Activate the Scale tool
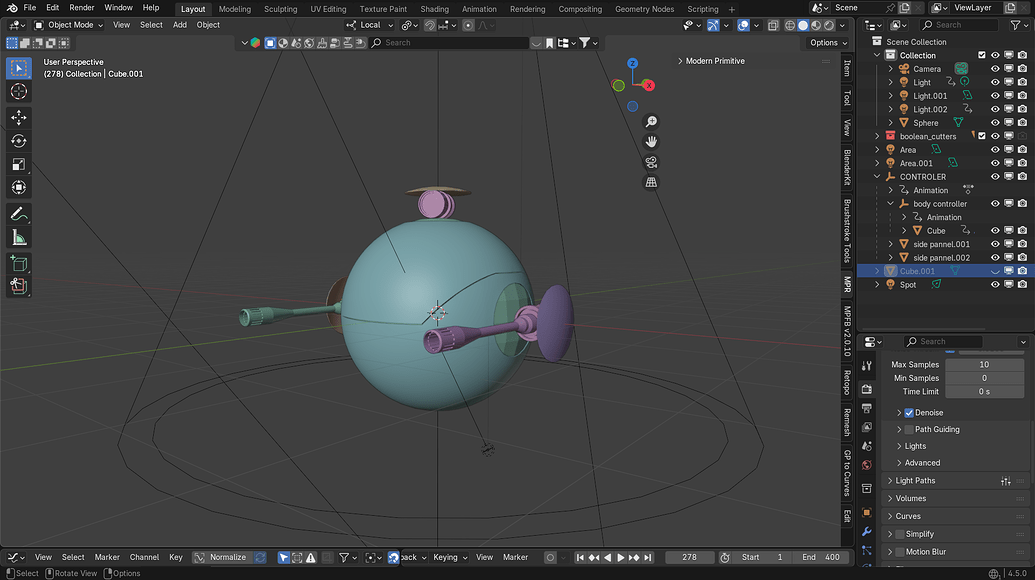The image size is (1035, 580). coord(18,164)
